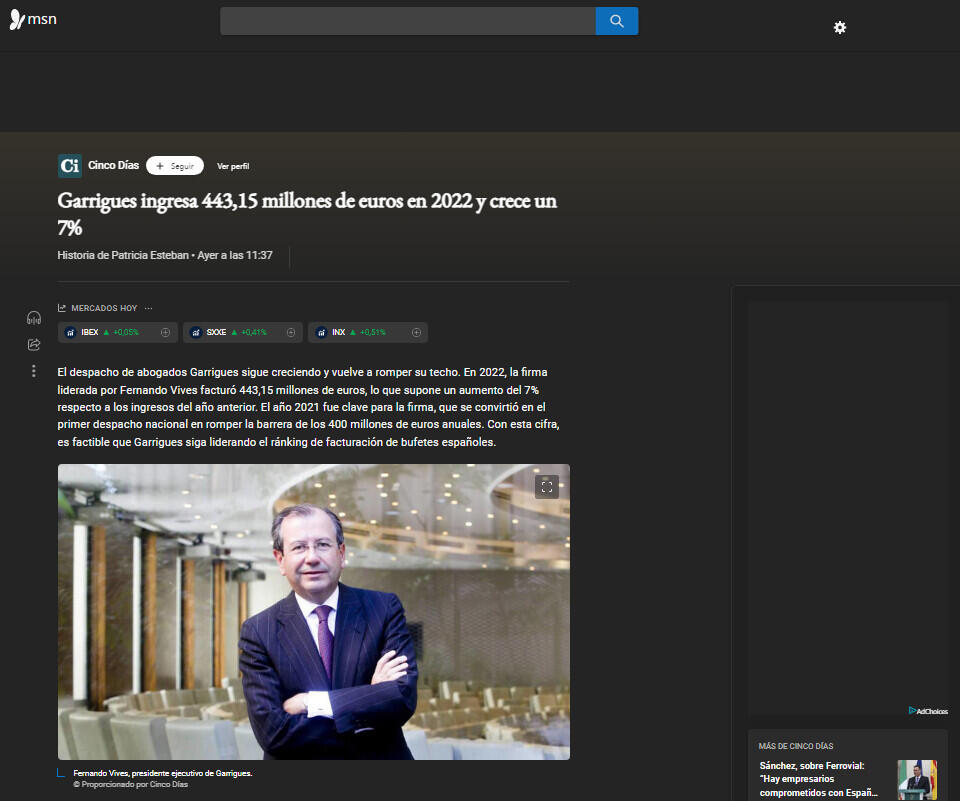Add SXXE to watchlist with plus

(x=291, y=332)
